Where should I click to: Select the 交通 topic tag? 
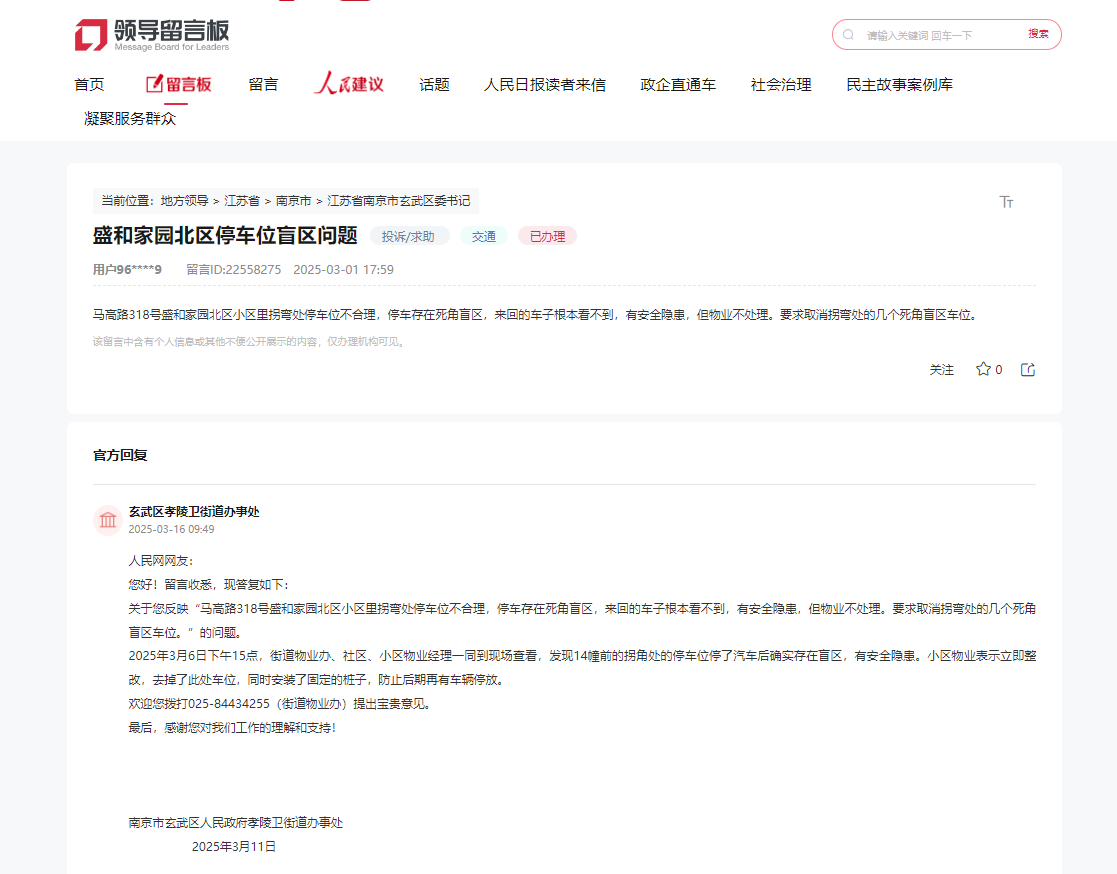[x=483, y=236]
